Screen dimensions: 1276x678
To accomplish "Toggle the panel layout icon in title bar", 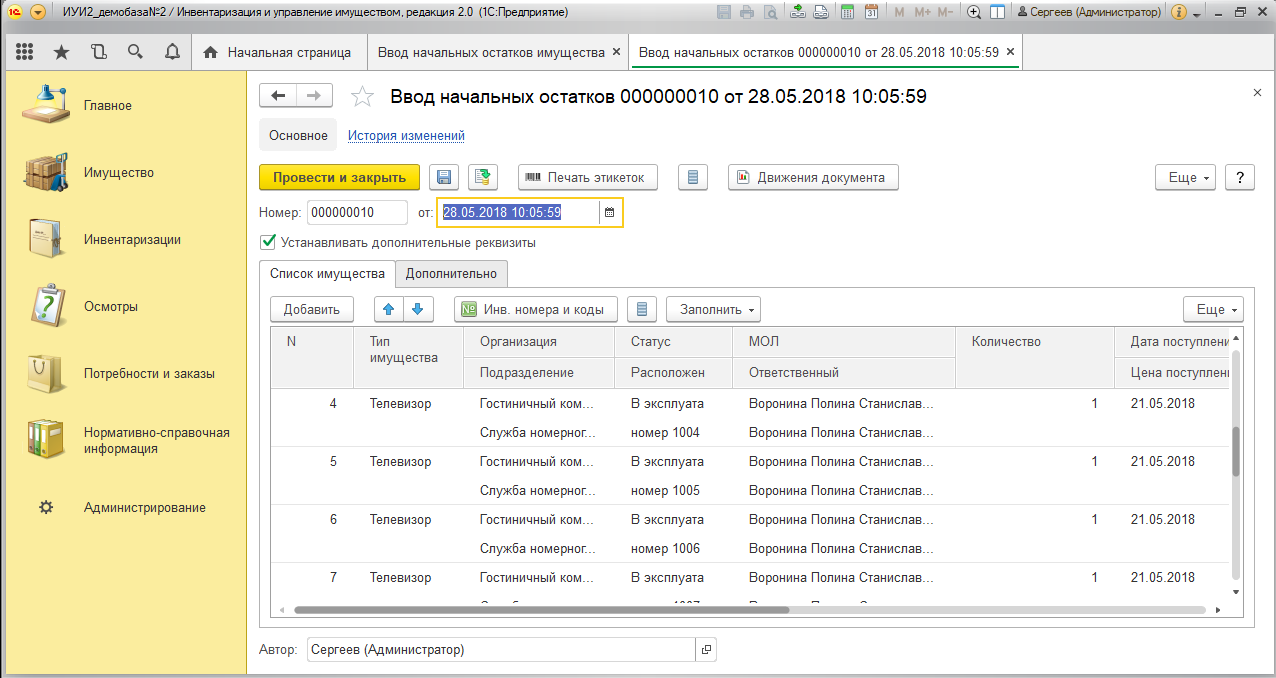I will (997, 13).
